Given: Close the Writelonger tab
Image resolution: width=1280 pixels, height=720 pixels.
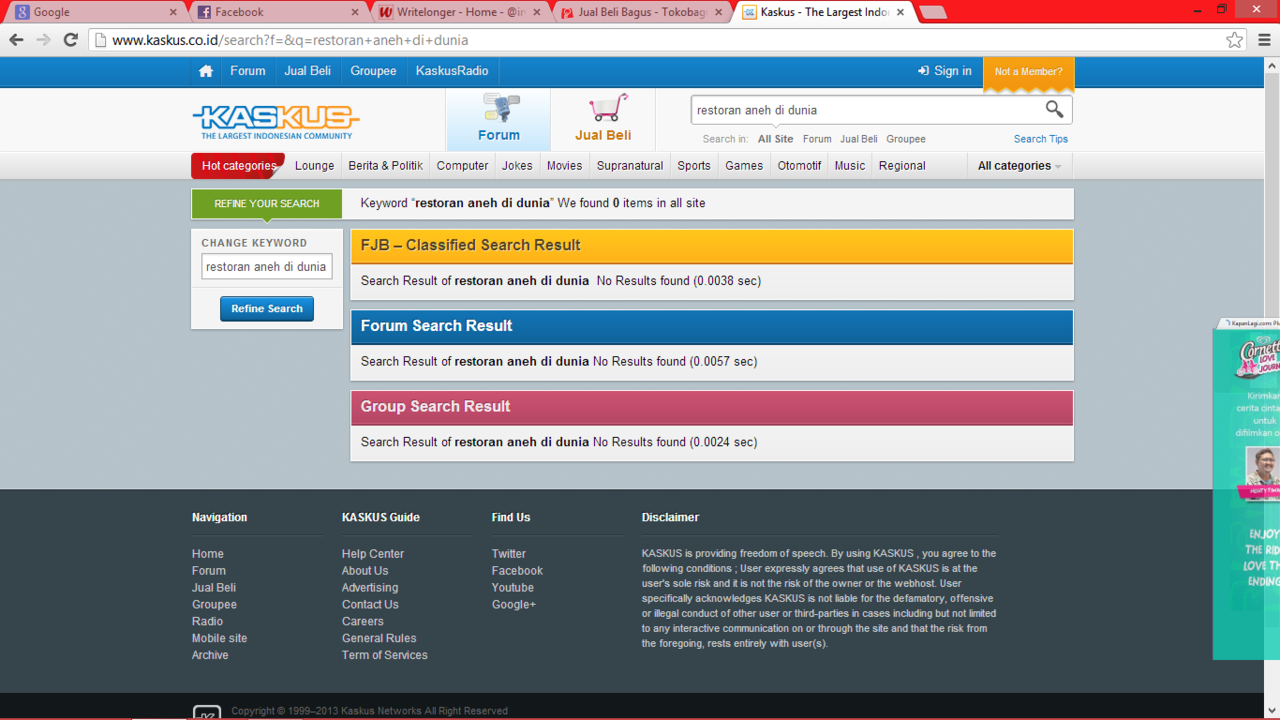Looking at the screenshot, I should click(537, 12).
